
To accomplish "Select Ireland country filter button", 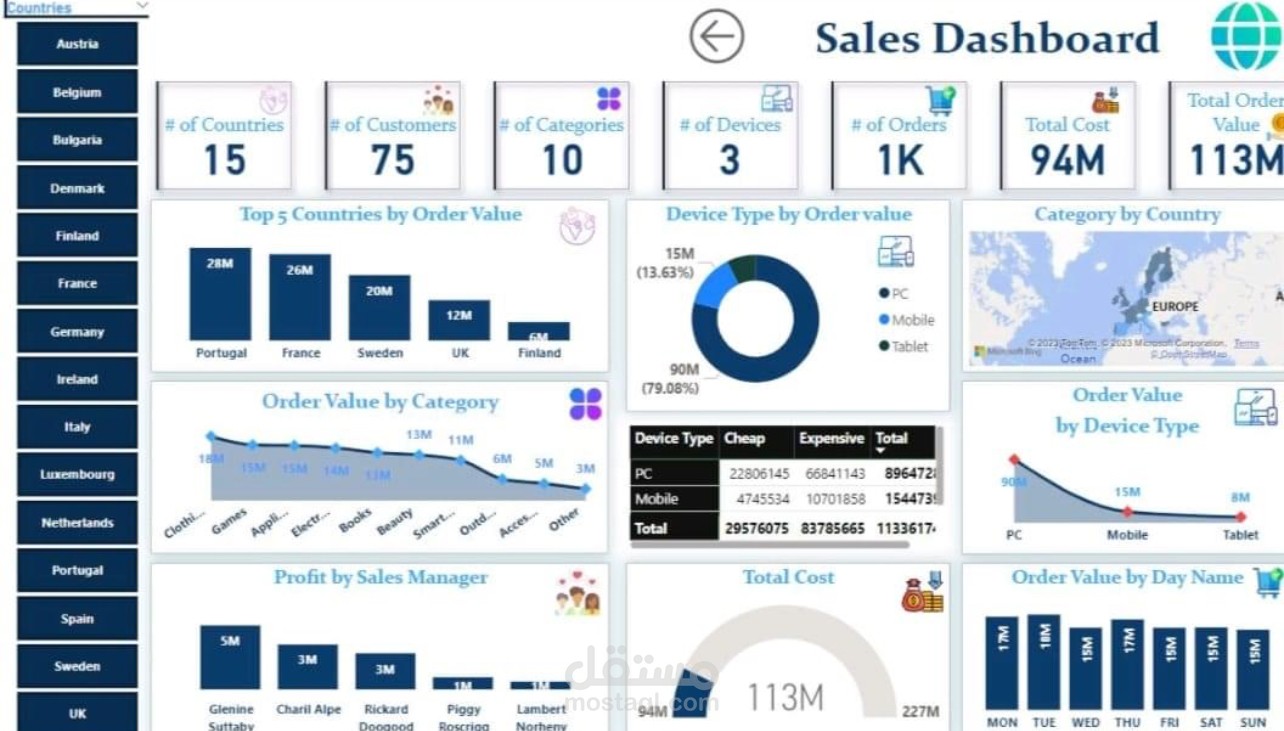I will pyautogui.click(x=77, y=379).
